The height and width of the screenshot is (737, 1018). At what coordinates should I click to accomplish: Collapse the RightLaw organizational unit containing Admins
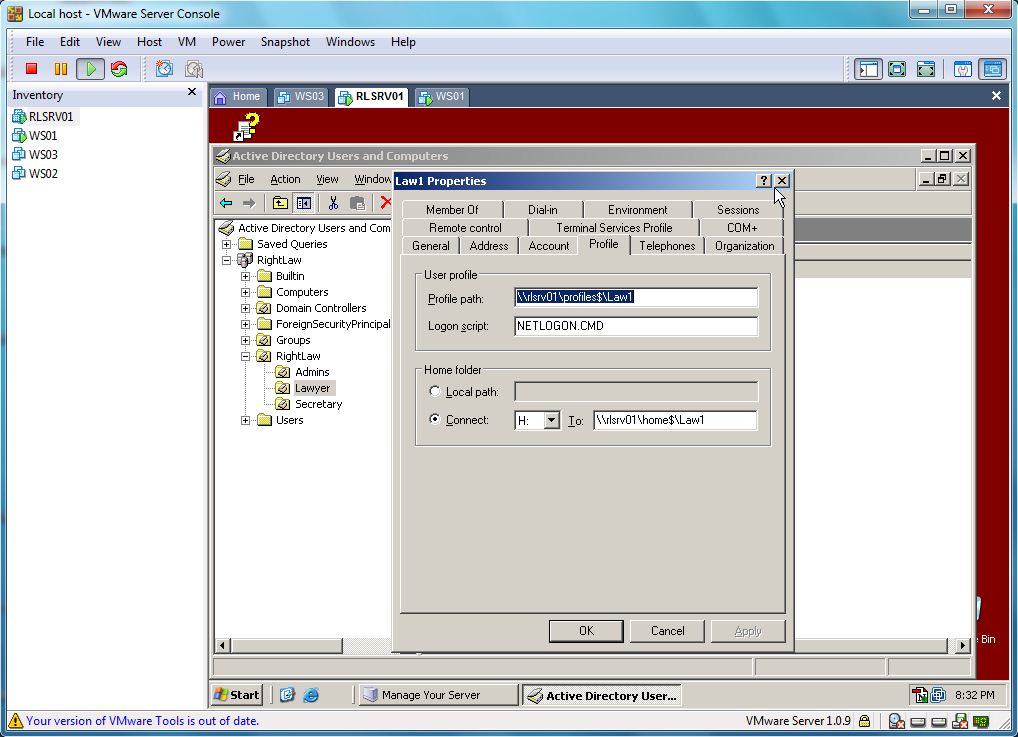245,356
